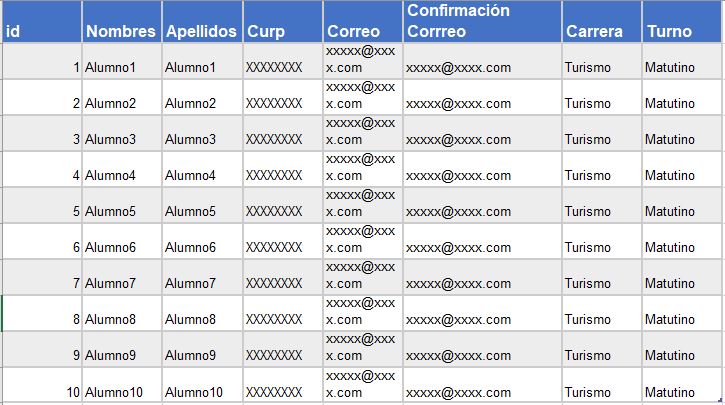
Task: Select the Carrera column header
Action: (600, 31)
